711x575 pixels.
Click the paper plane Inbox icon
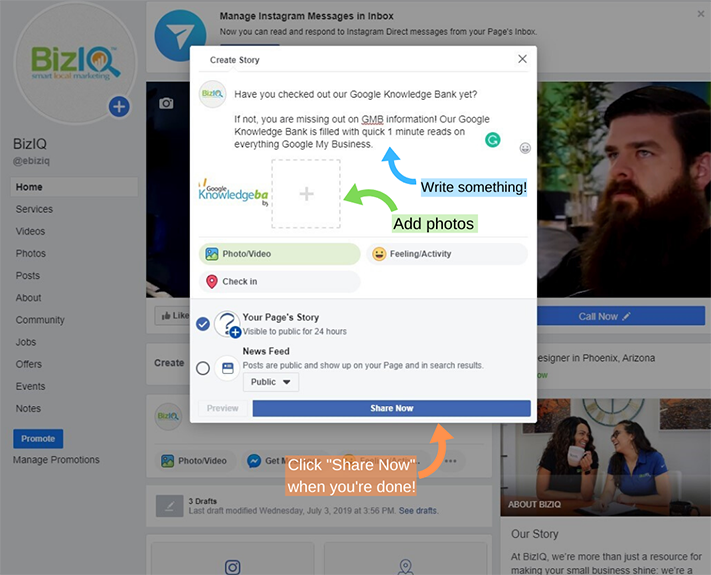coord(180,35)
